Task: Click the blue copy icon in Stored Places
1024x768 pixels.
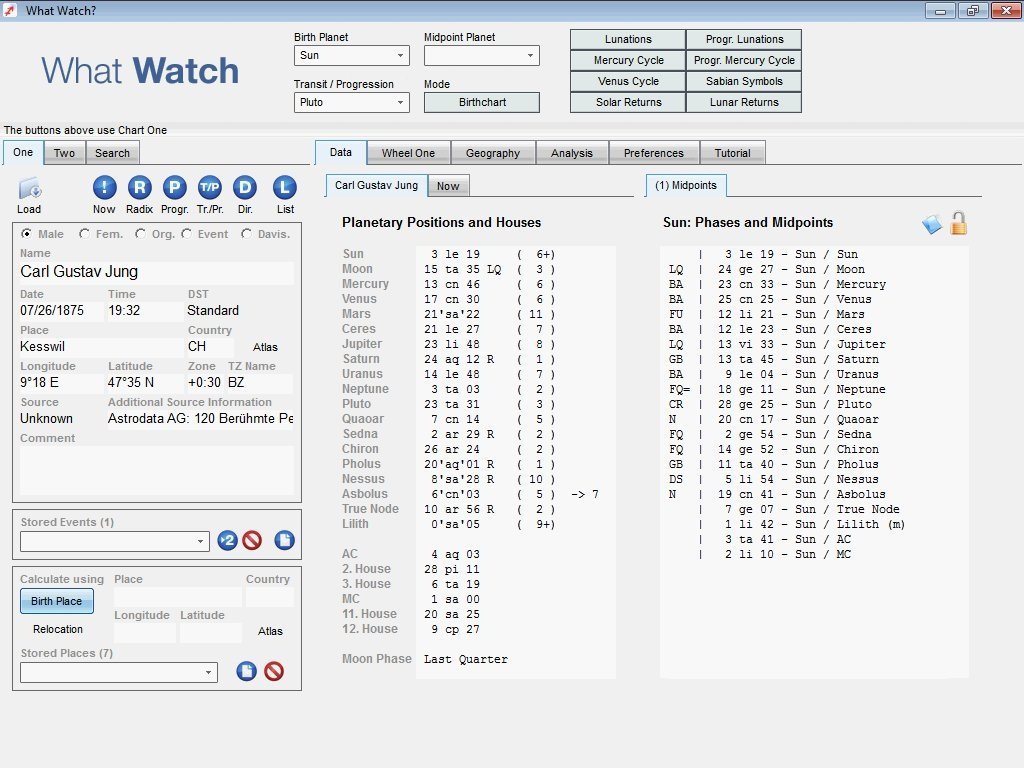Action: [246, 671]
